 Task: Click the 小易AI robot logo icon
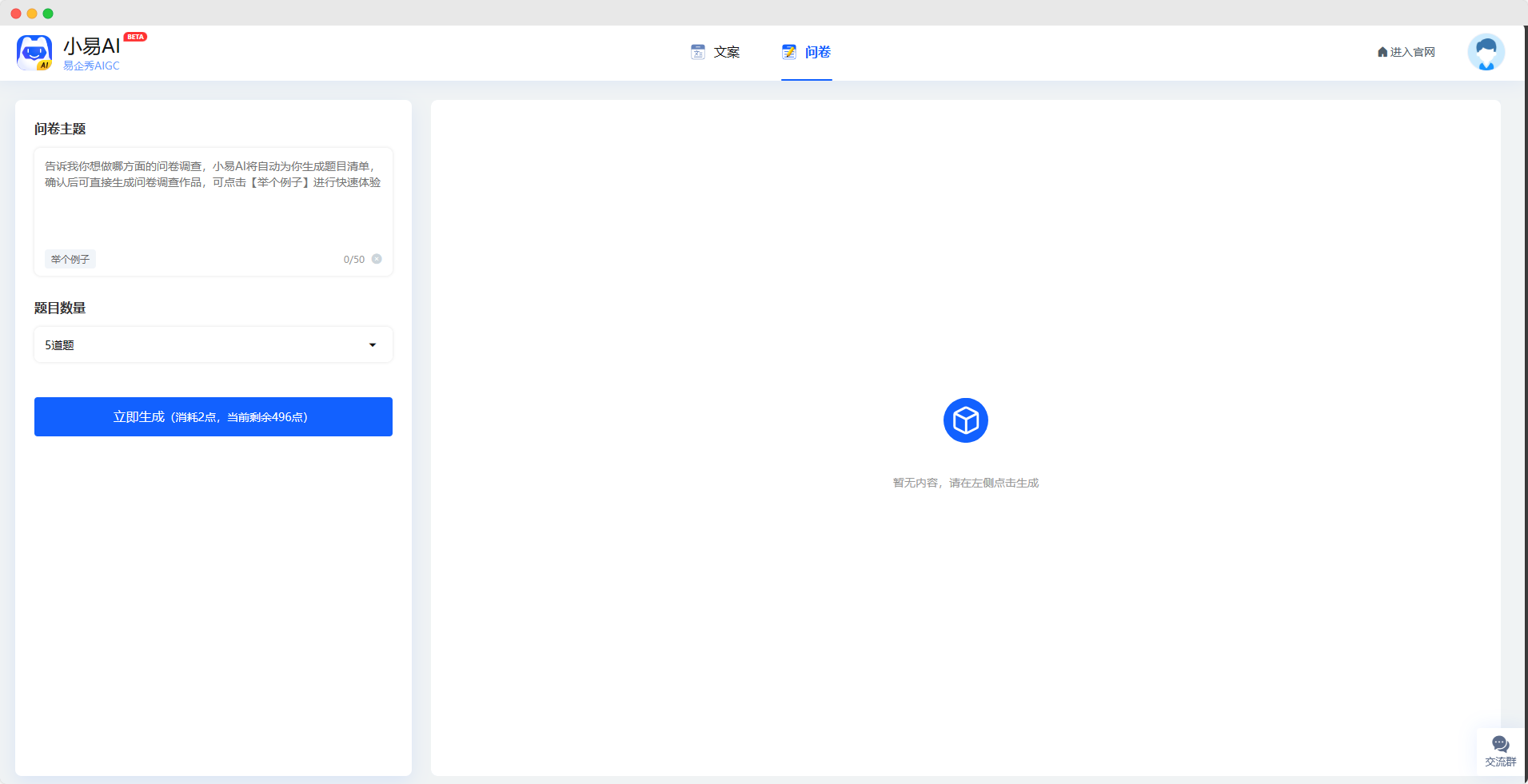[x=34, y=53]
